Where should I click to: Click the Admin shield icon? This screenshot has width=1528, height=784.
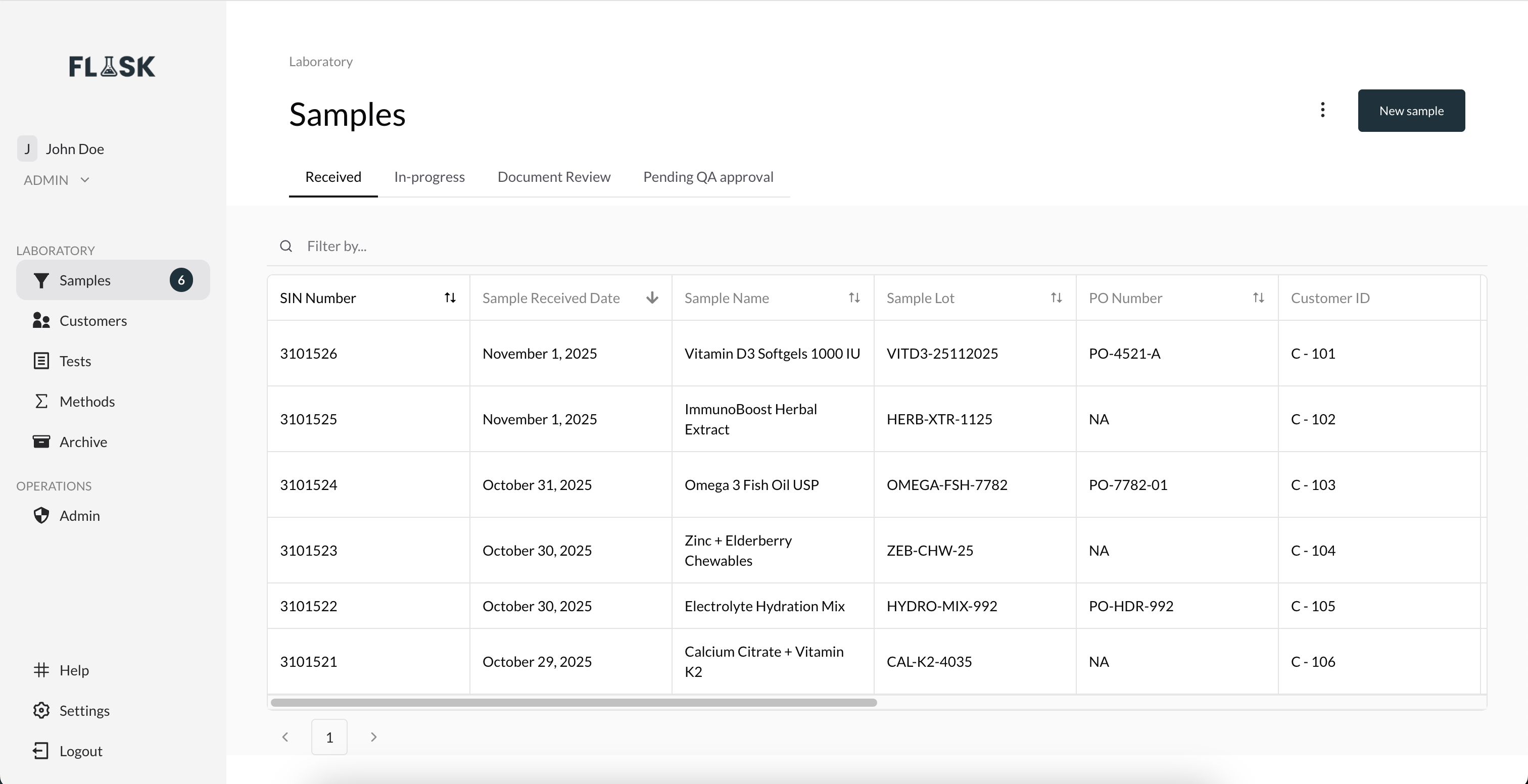[41, 515]
